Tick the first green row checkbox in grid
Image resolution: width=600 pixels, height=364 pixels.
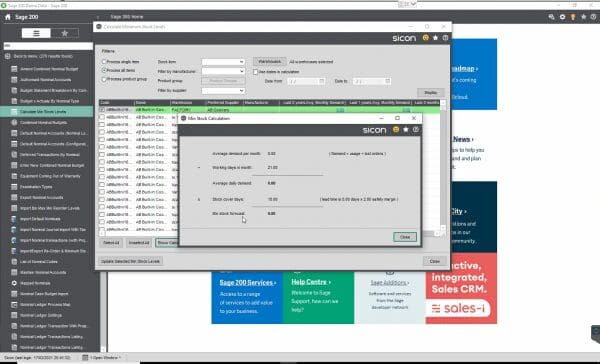coord(102,109)
